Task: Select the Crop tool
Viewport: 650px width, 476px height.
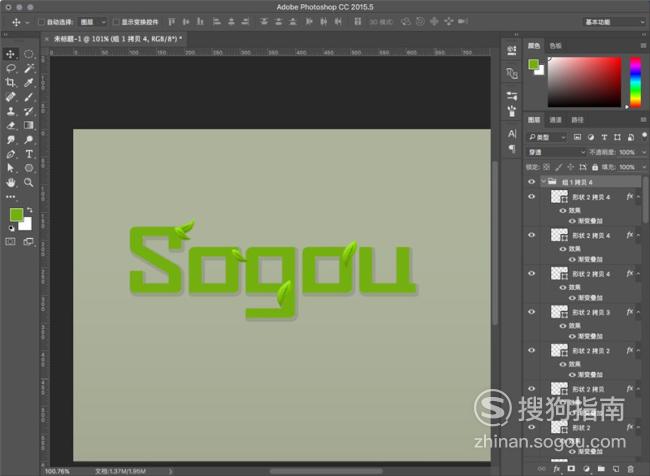Action: coord(10,83)
